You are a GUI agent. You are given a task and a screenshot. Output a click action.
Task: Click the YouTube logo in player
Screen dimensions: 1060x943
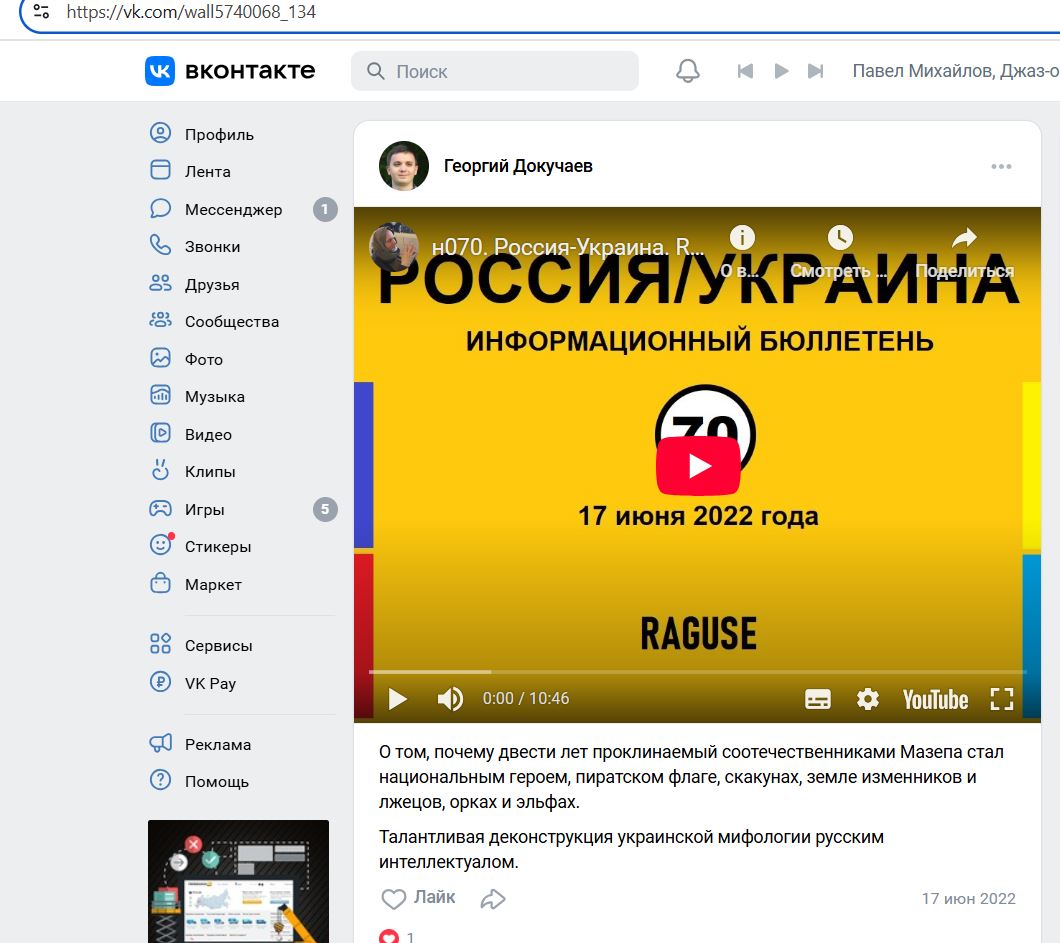click(936, 699)
